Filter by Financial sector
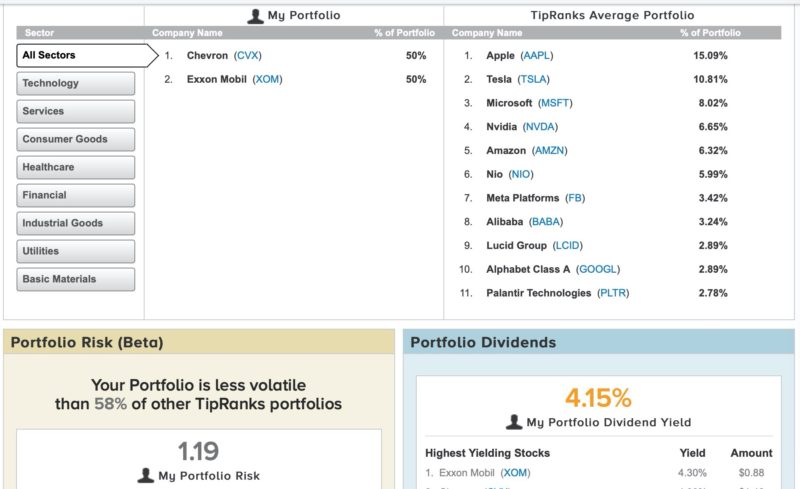Screen dimensions: 800x489 click(76, 195)
